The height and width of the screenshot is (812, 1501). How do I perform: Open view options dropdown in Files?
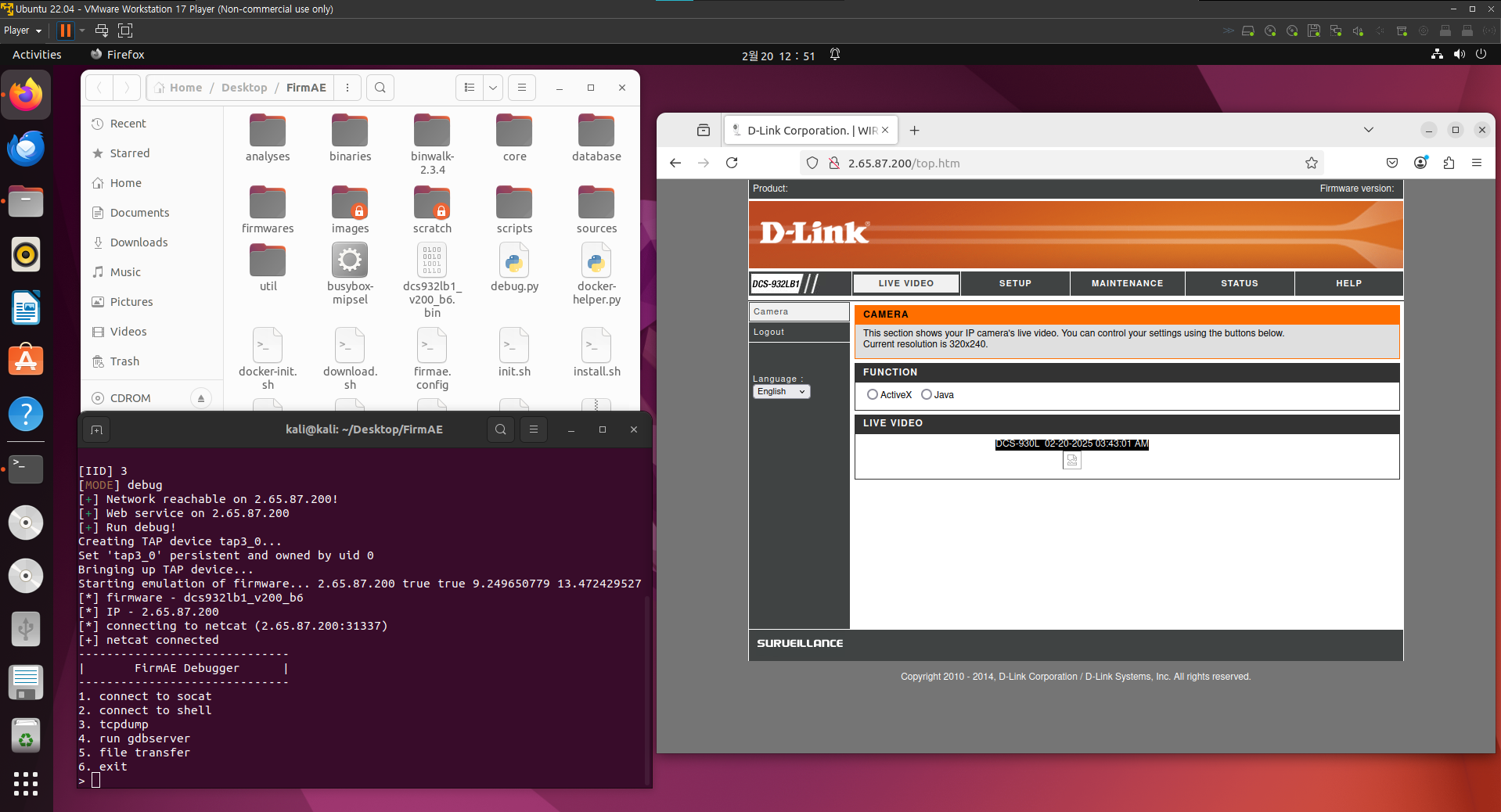[x=493, y=88]
